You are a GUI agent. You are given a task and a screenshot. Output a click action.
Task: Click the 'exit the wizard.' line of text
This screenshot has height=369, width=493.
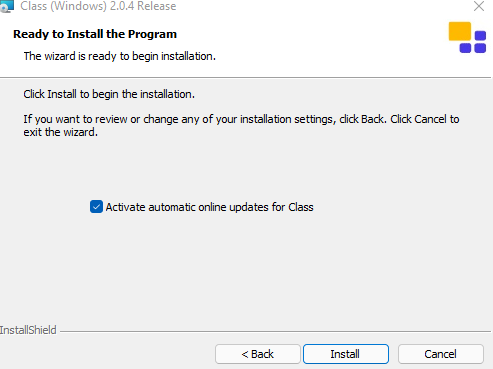(x=60, y=132)
